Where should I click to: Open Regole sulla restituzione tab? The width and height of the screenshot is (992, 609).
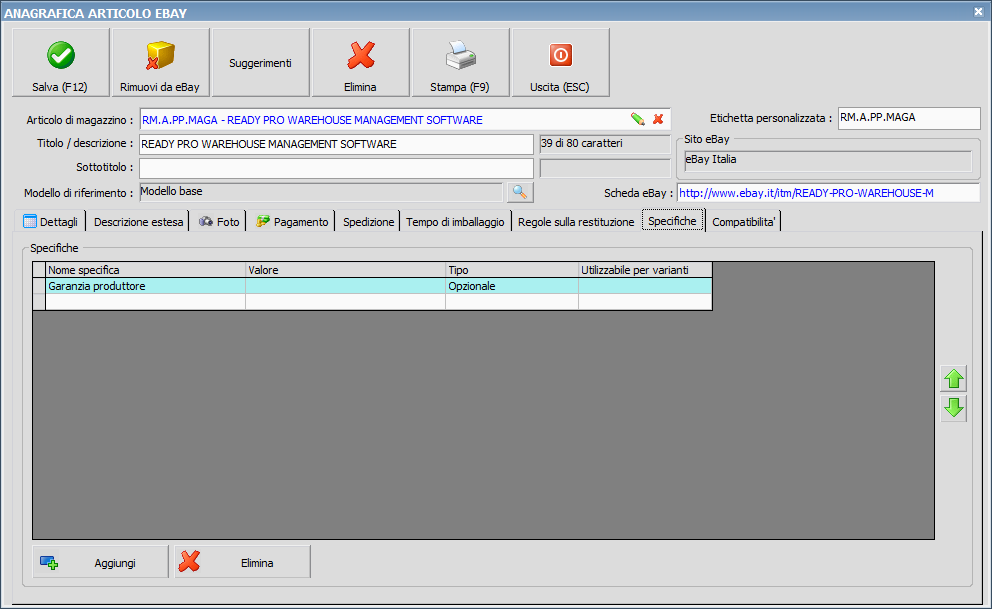(x=576, y=222)
